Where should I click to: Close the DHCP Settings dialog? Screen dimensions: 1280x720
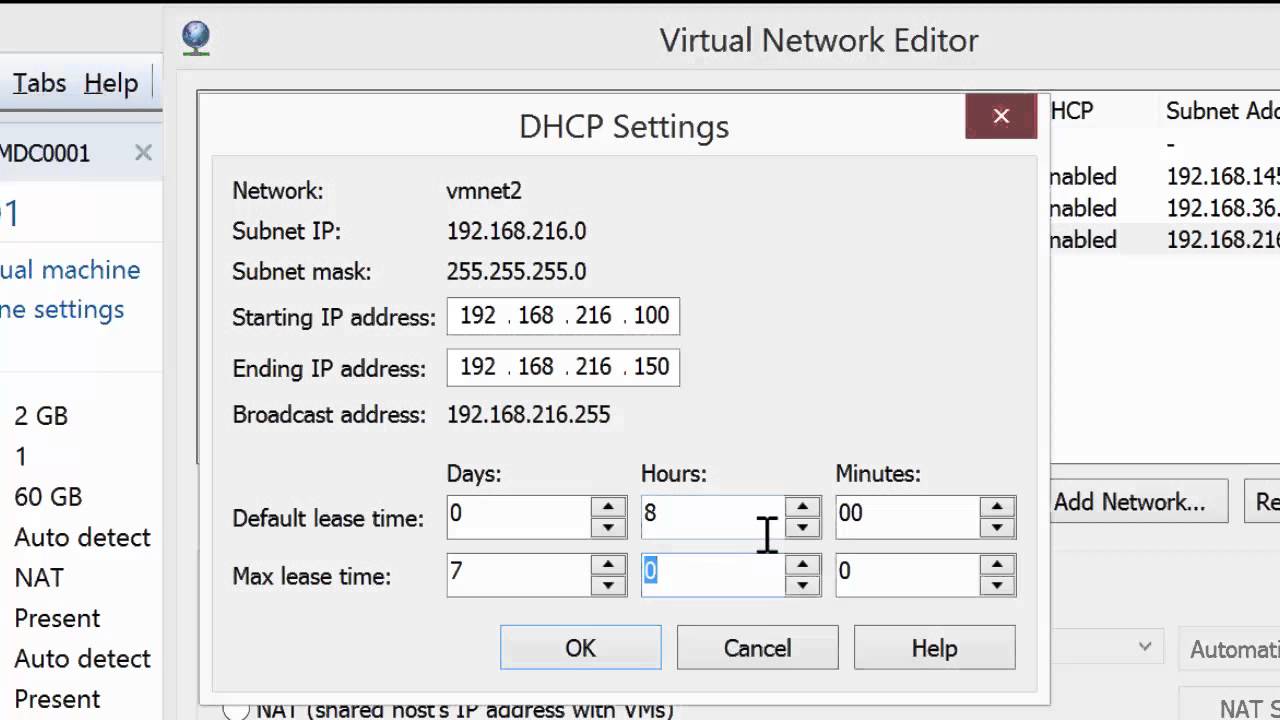pos(1001,116)
